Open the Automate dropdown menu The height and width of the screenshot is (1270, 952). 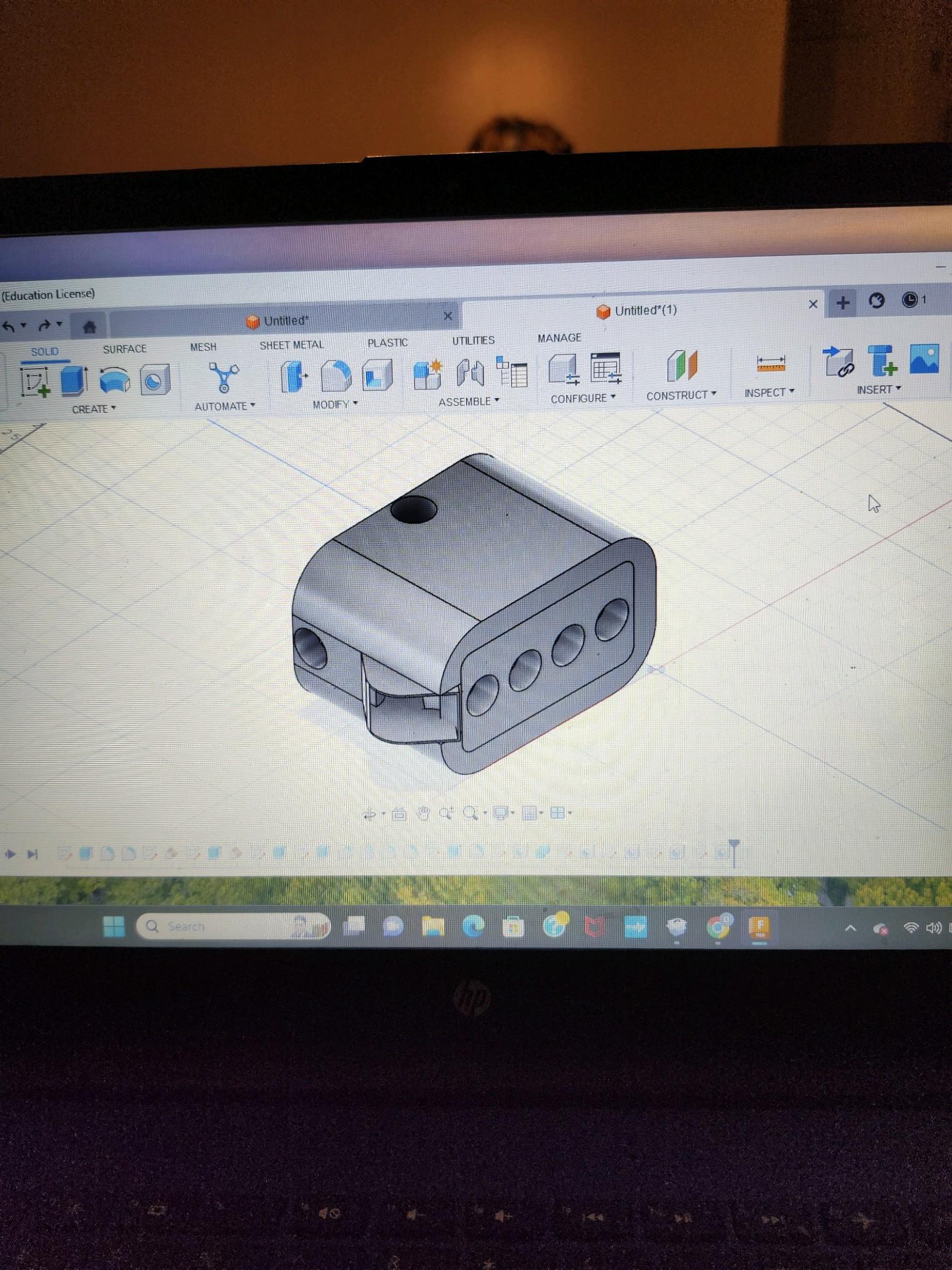[x=225, y=406]
